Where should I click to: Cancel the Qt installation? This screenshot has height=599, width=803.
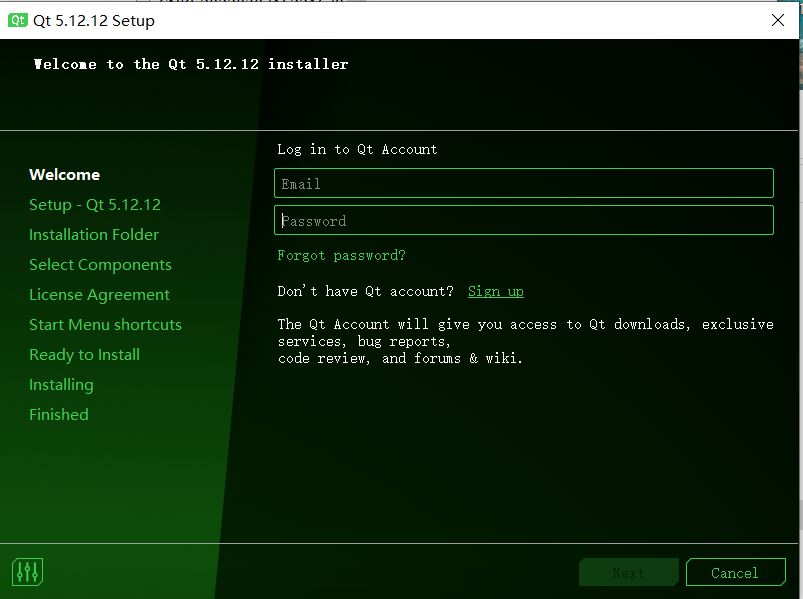735,572
